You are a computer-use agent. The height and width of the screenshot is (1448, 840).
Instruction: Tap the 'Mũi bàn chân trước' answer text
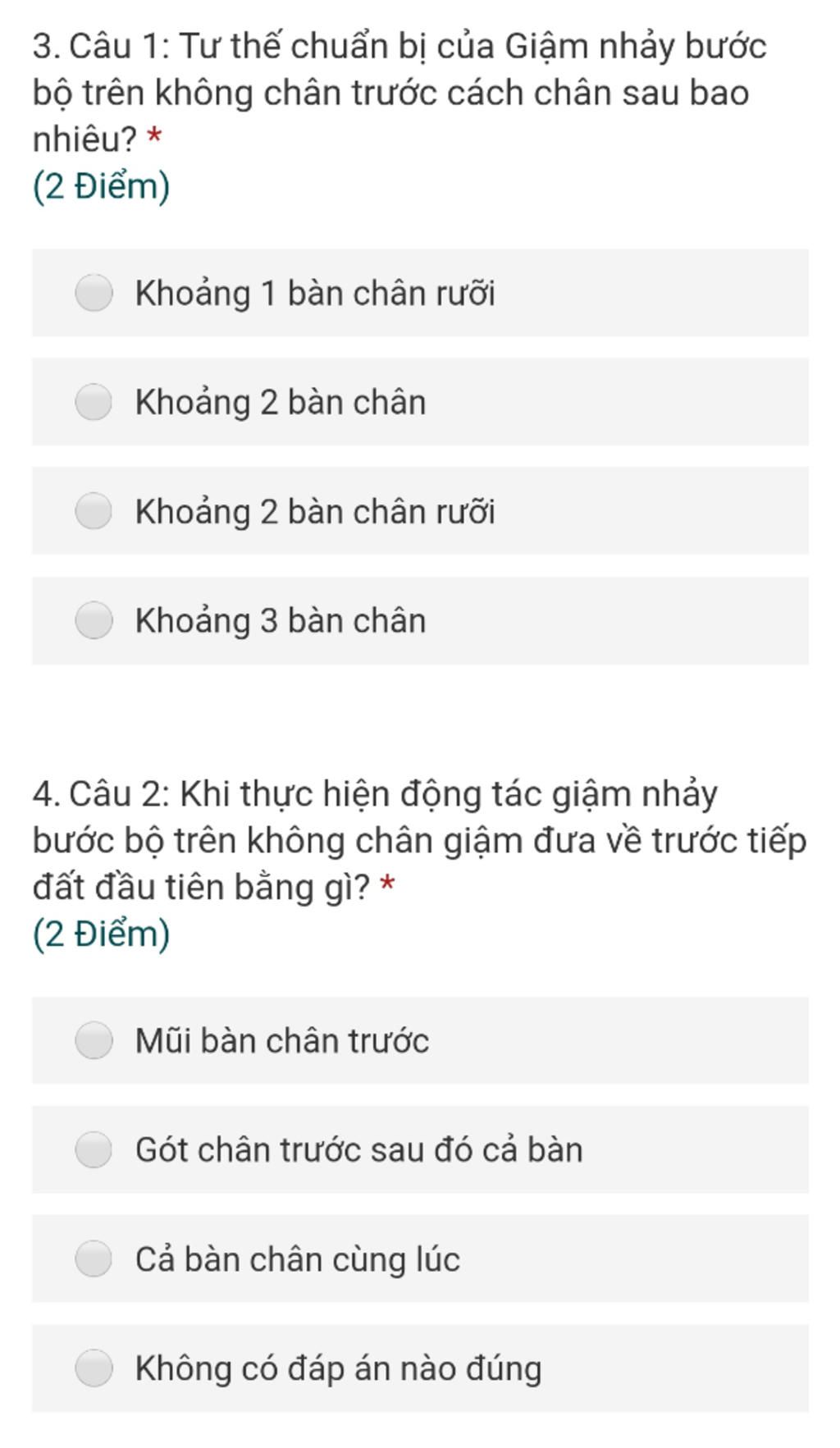pos(282,1040)
